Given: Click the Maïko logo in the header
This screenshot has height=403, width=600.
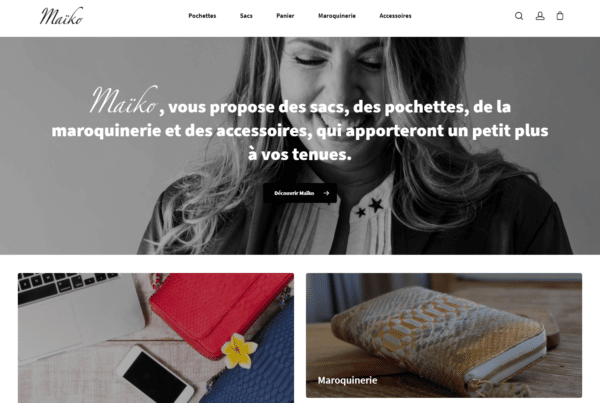Looking at the screenshot, I should point(61,16).
